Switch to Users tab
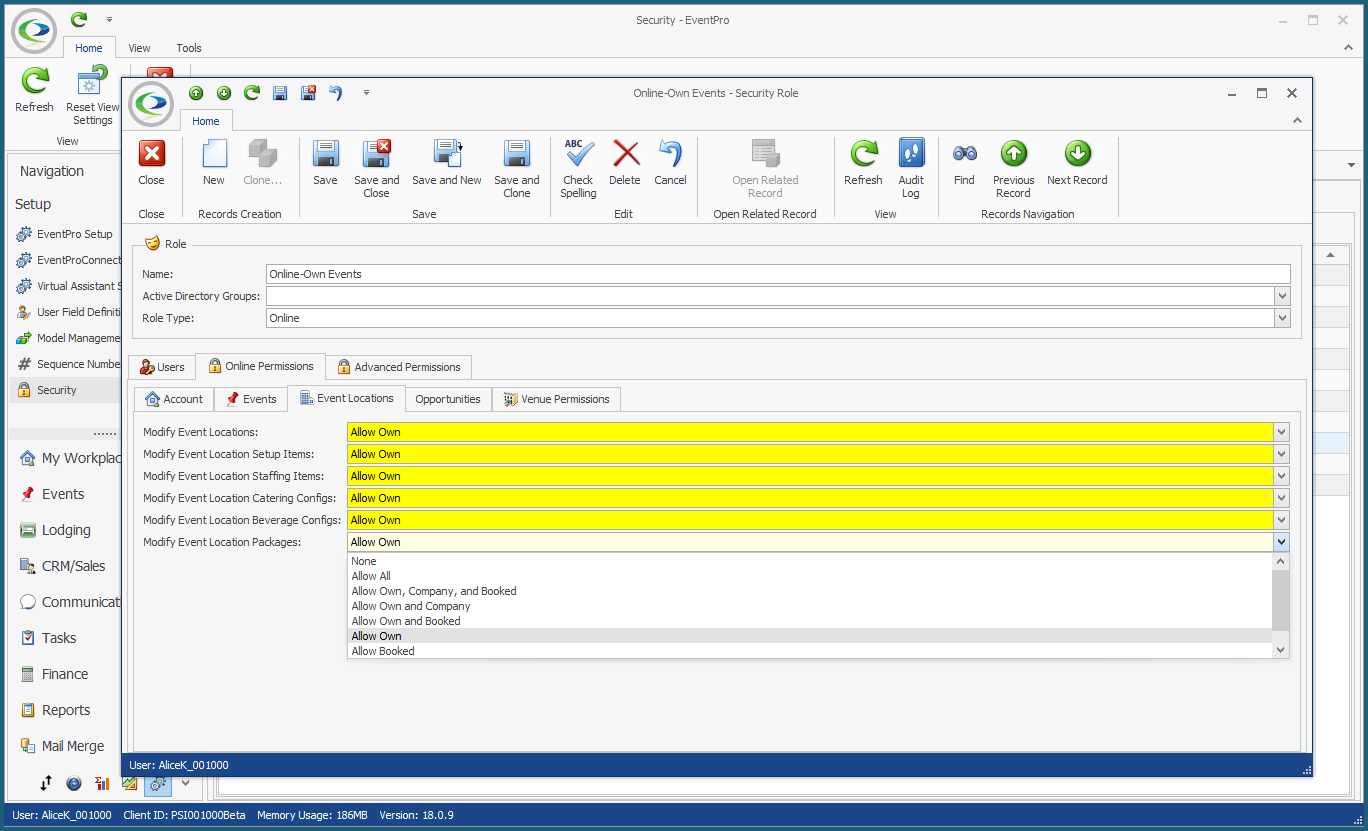 [x=161, y=367]
